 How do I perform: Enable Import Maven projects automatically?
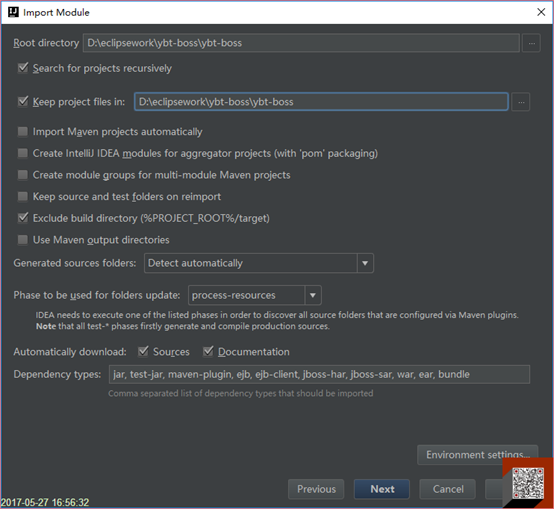click(x=23, y=131)
